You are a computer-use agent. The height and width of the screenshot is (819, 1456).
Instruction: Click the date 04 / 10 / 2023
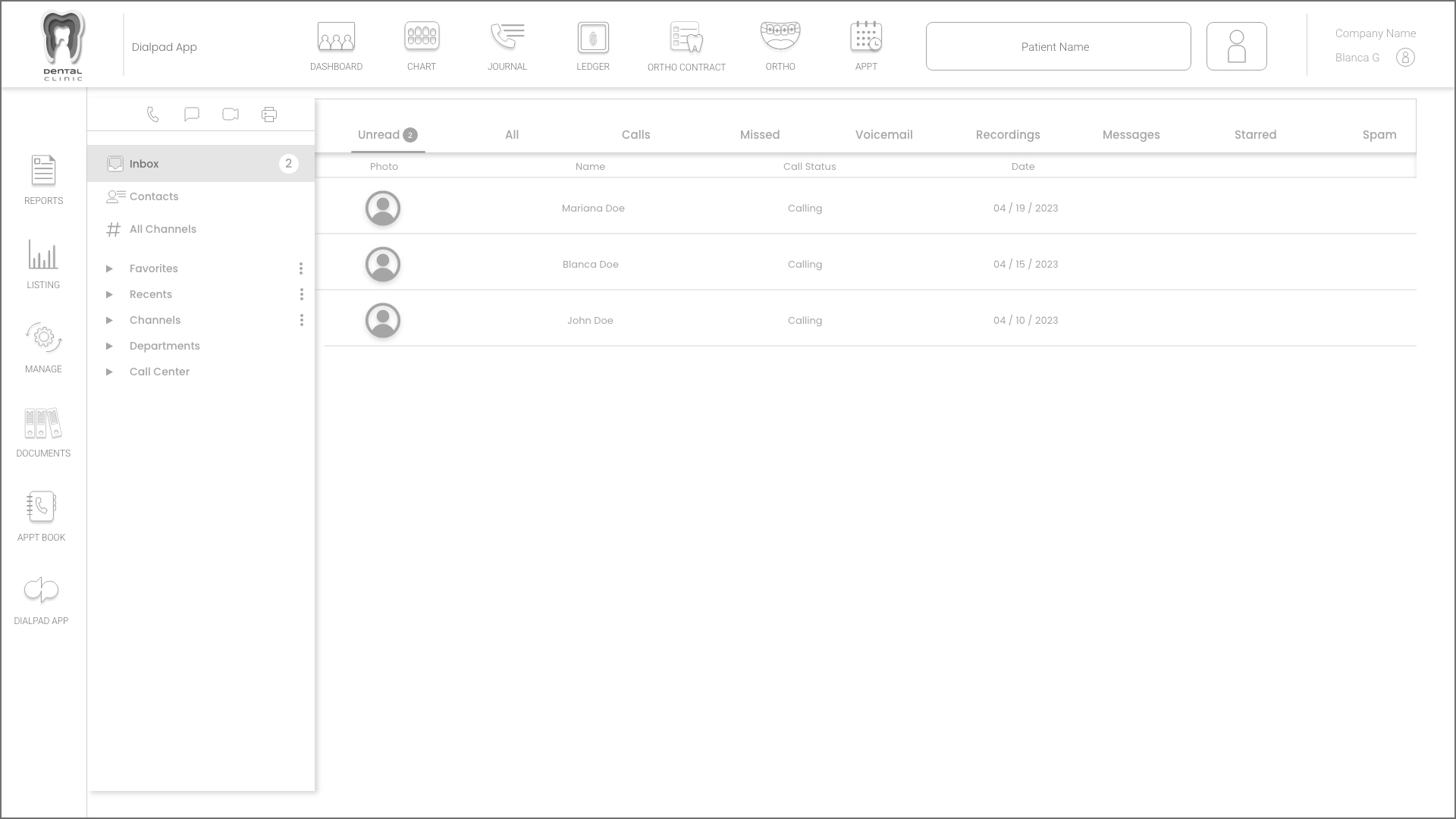click(x=1025, y=321)
